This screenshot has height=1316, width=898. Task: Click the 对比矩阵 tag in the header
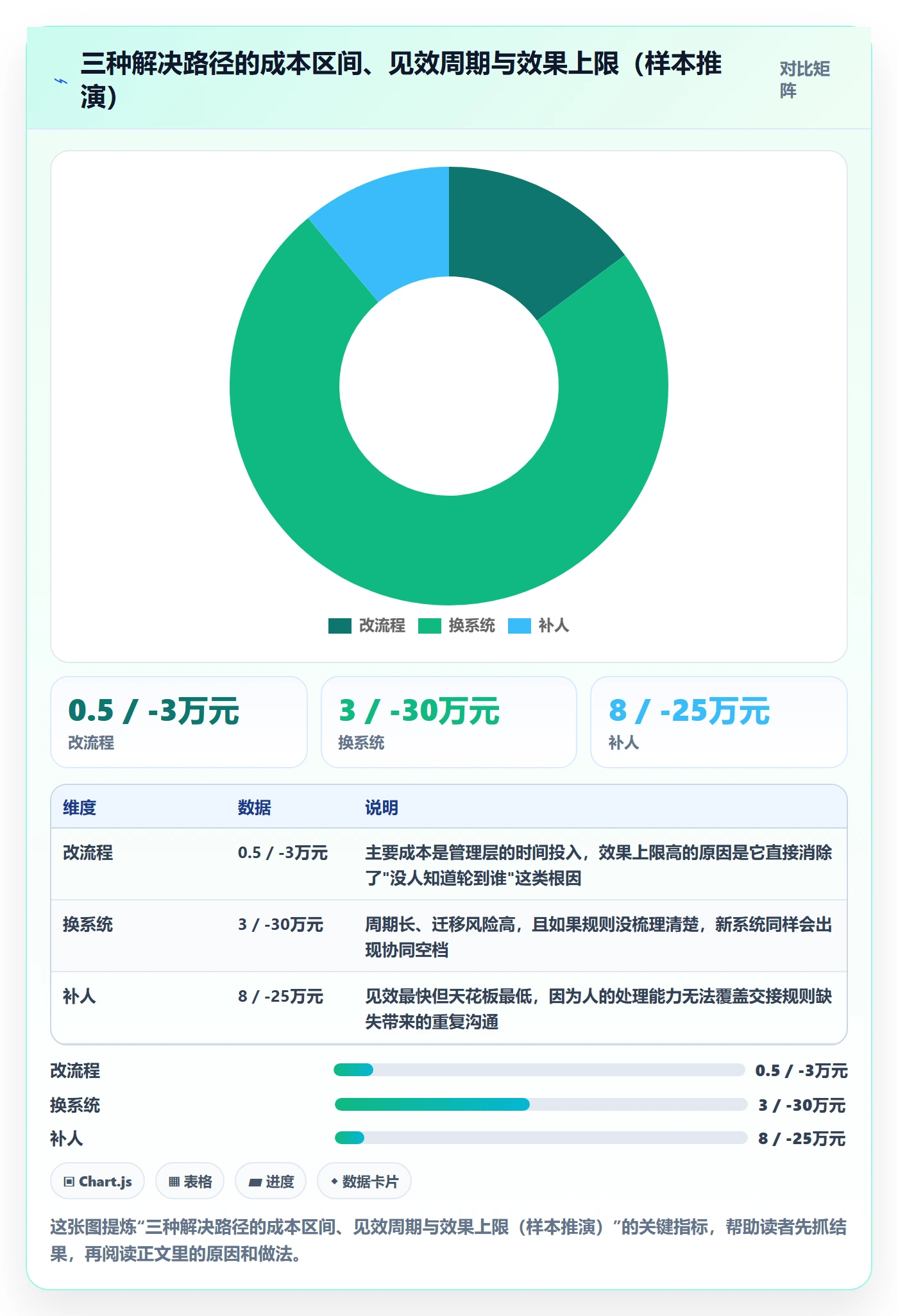(x=805, y=80)
